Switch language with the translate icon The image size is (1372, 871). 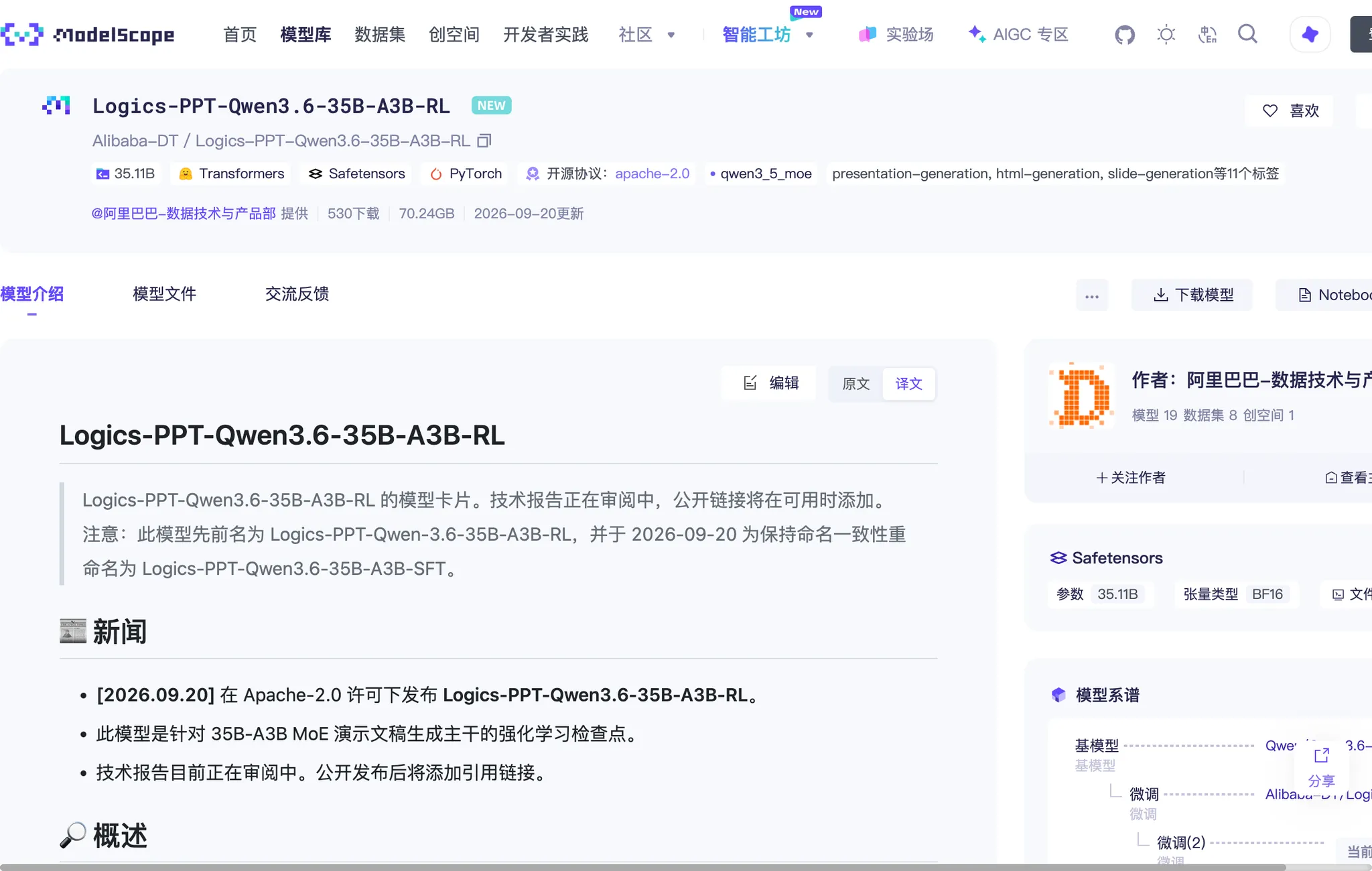click(x=1207, y=34)
